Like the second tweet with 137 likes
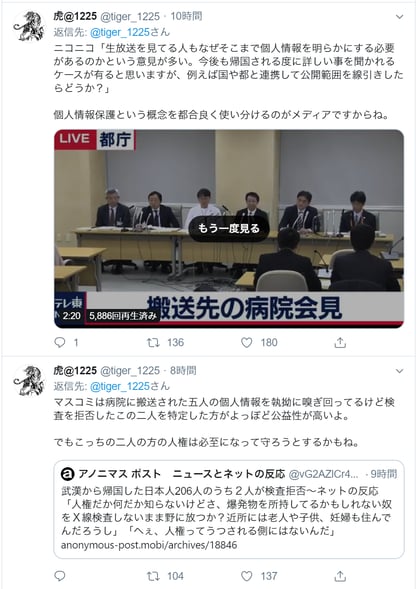This screenshot has height=589, width=418. tap(246, 576)
